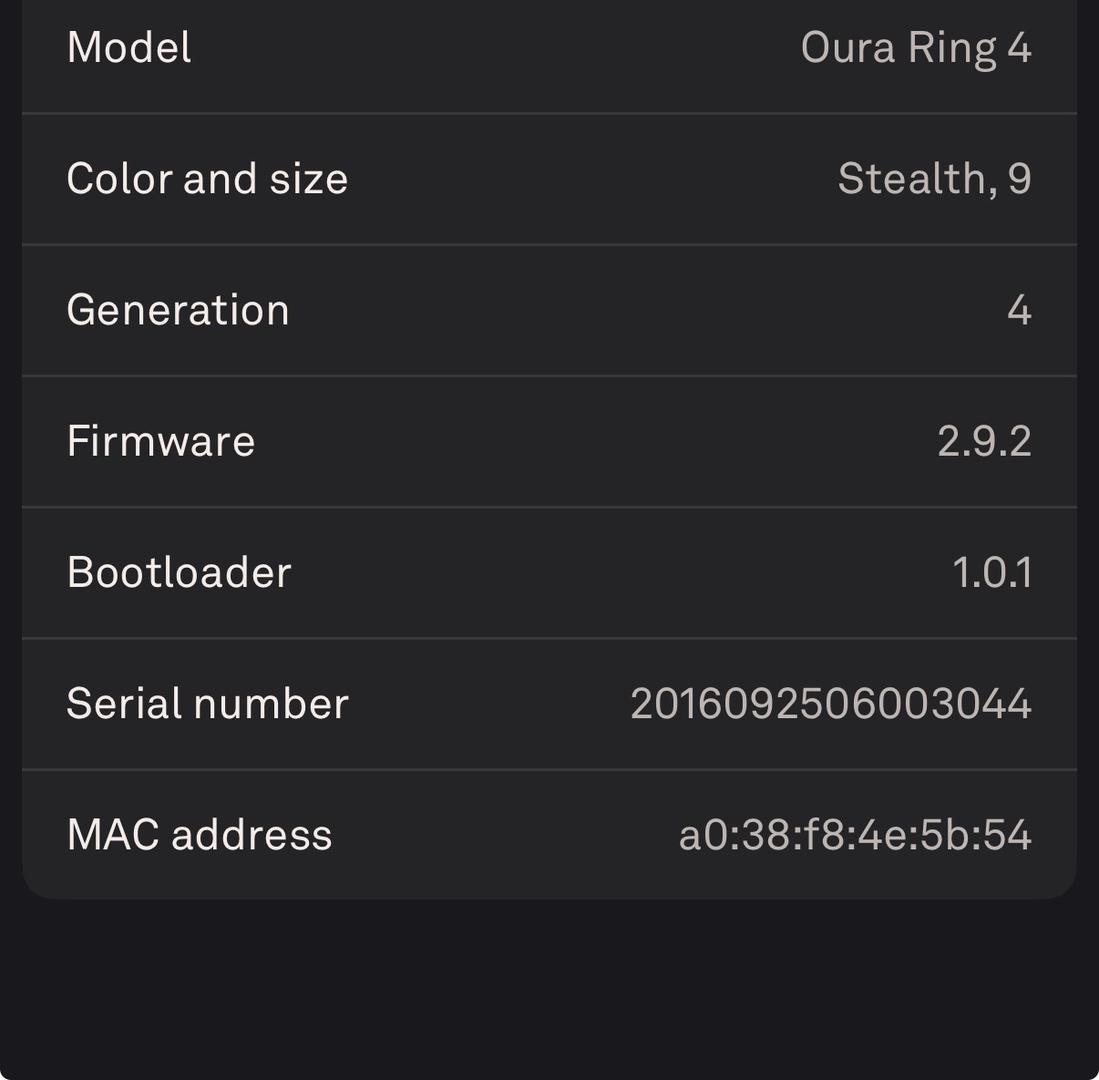Select the MAC address a0:38:f8:4e:5b:54
This screenshot has height=1080, width=1099.
click(x=854, y=834)
